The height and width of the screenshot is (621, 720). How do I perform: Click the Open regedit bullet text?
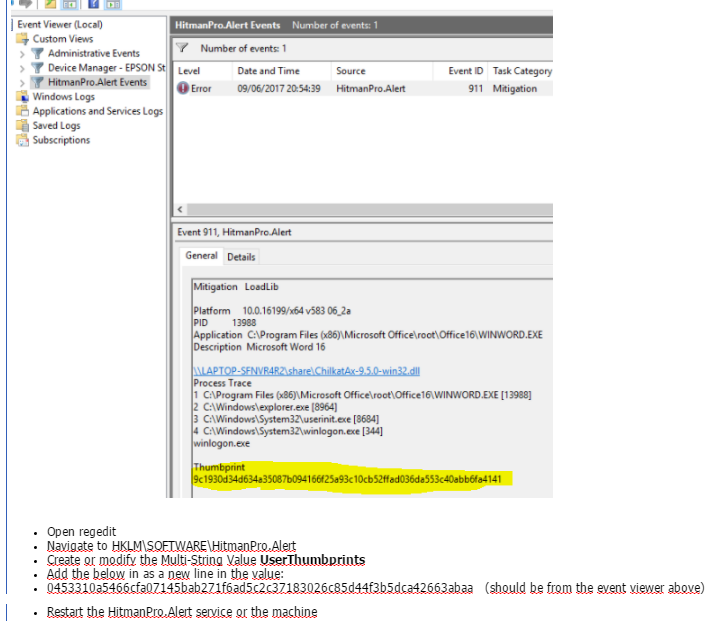(81, 531)
